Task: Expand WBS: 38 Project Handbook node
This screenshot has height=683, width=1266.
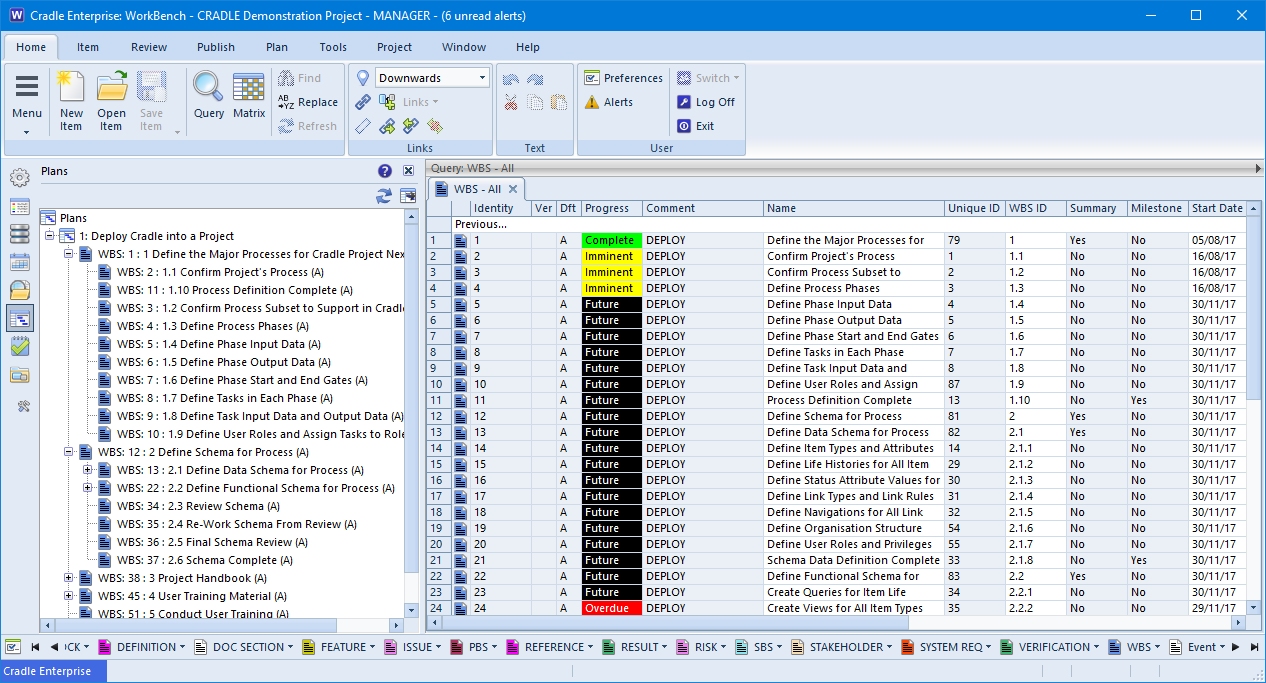Action: click(68, 578)
